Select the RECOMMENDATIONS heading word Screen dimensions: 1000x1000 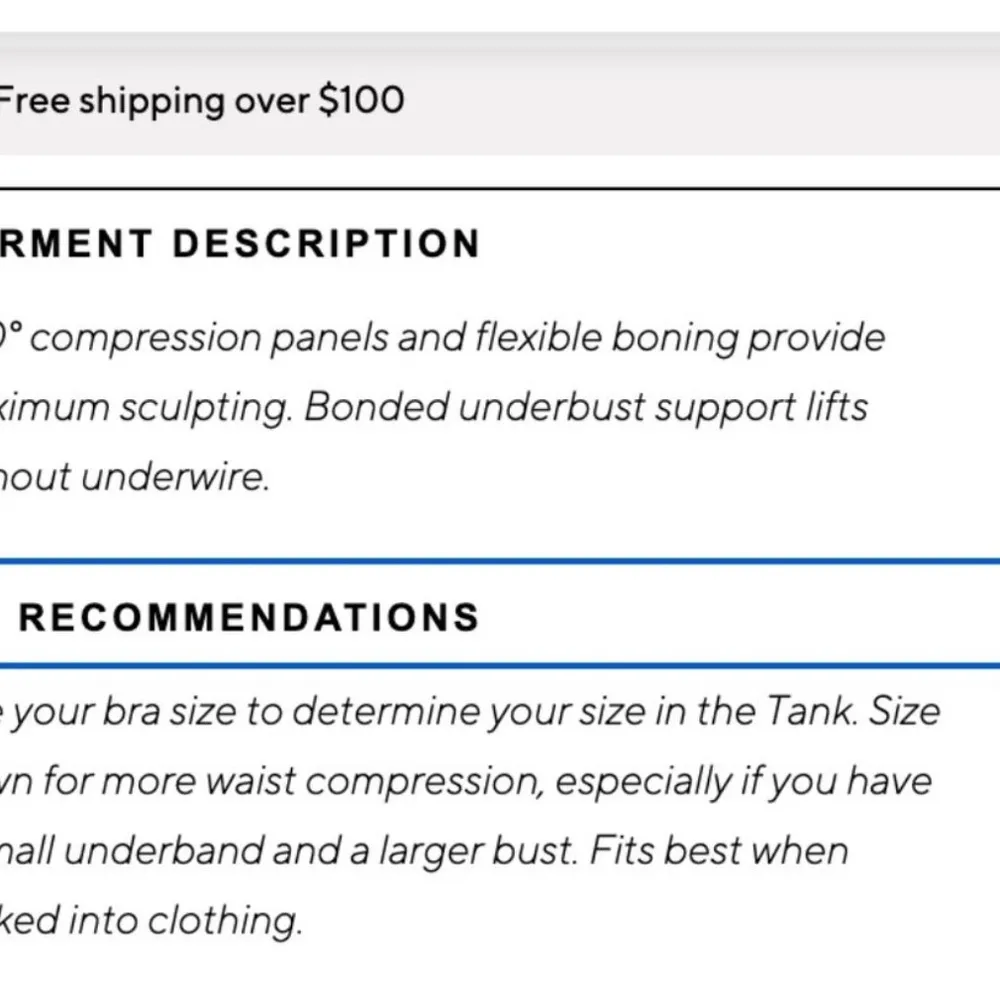249,617
